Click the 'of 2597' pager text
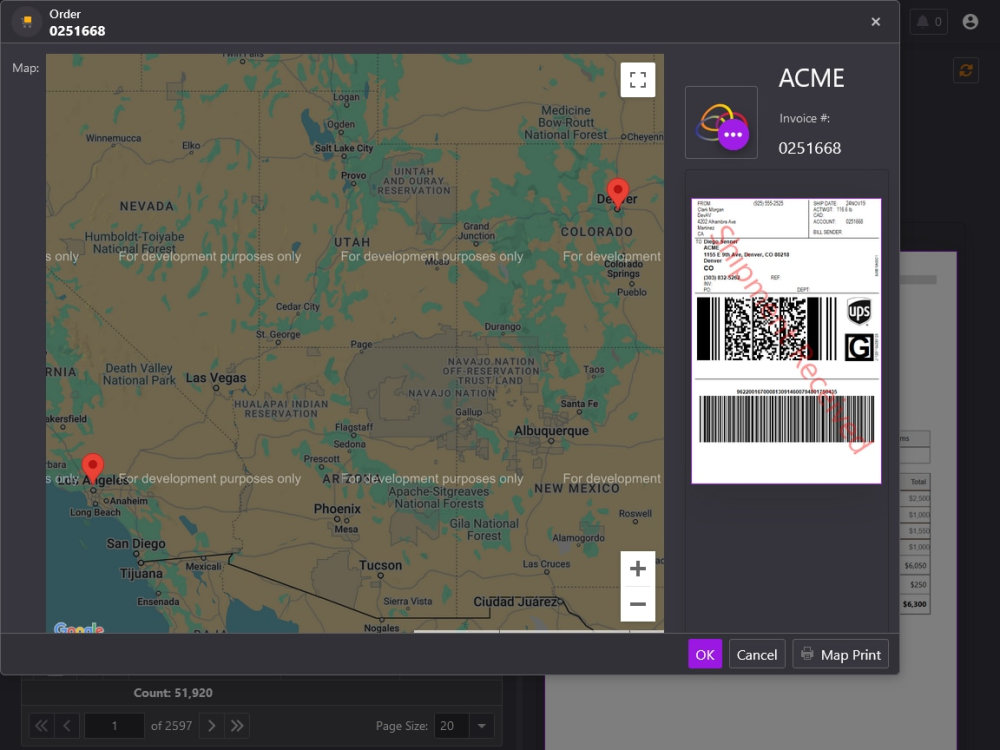The width and height of the screenshot is (1000, 750). coord(171,726)
